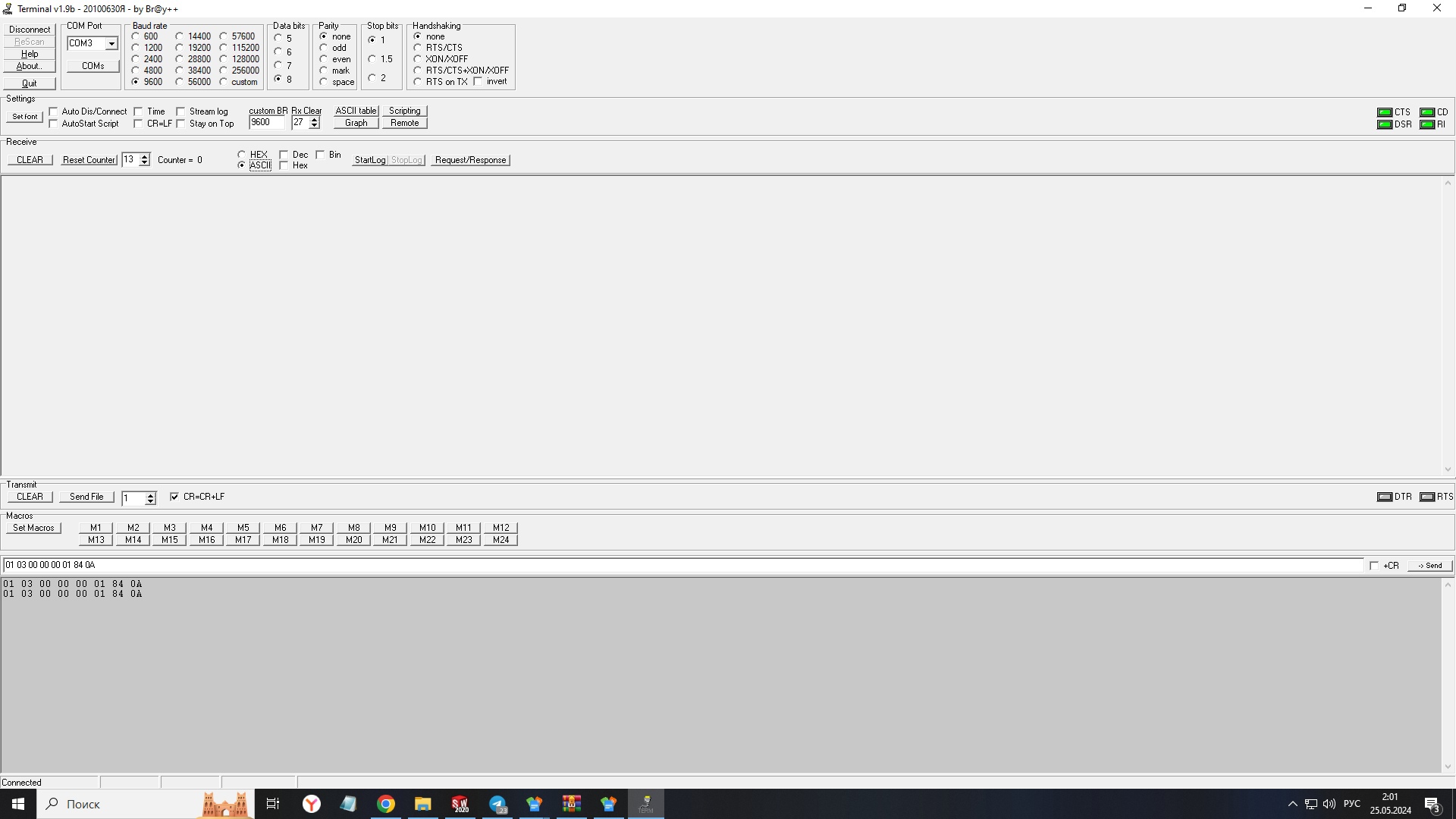1456x819 pixels.
Task: Uncheck CR=CR+LF transmit option
Action: pyautogui.click(x=174, y=497)
